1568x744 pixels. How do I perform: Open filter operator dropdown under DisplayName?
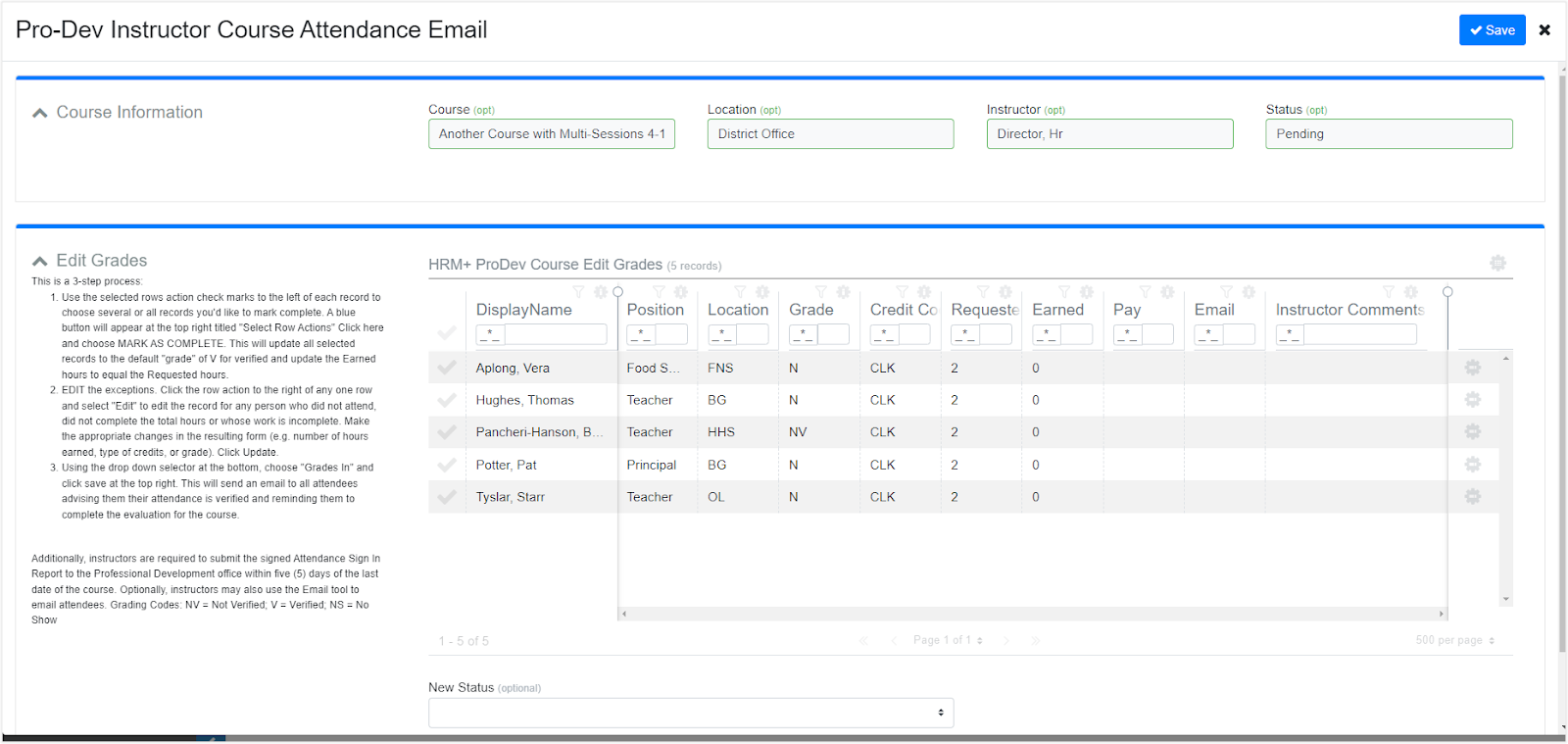click(490, 334)
